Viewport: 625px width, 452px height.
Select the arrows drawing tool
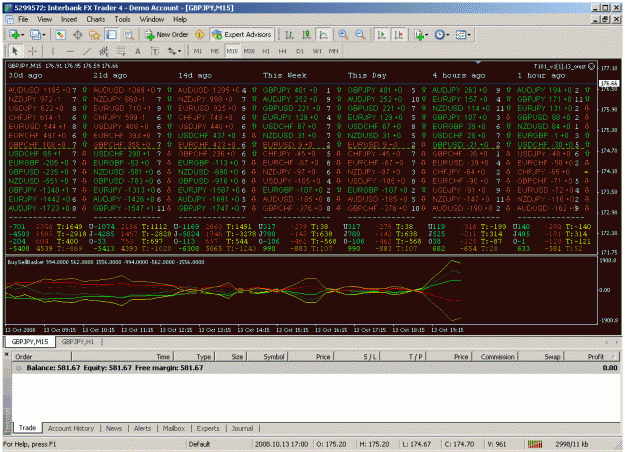pyautogui.click(x=171, y=51)
